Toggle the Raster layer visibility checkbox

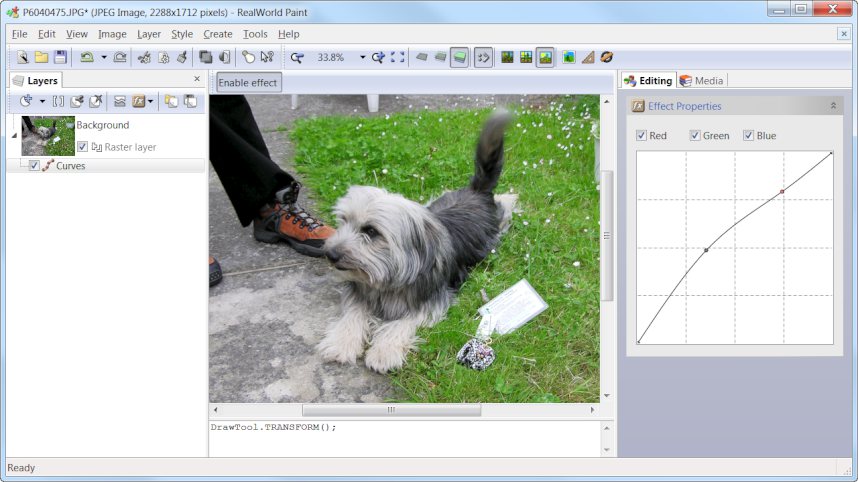point(82,147)
